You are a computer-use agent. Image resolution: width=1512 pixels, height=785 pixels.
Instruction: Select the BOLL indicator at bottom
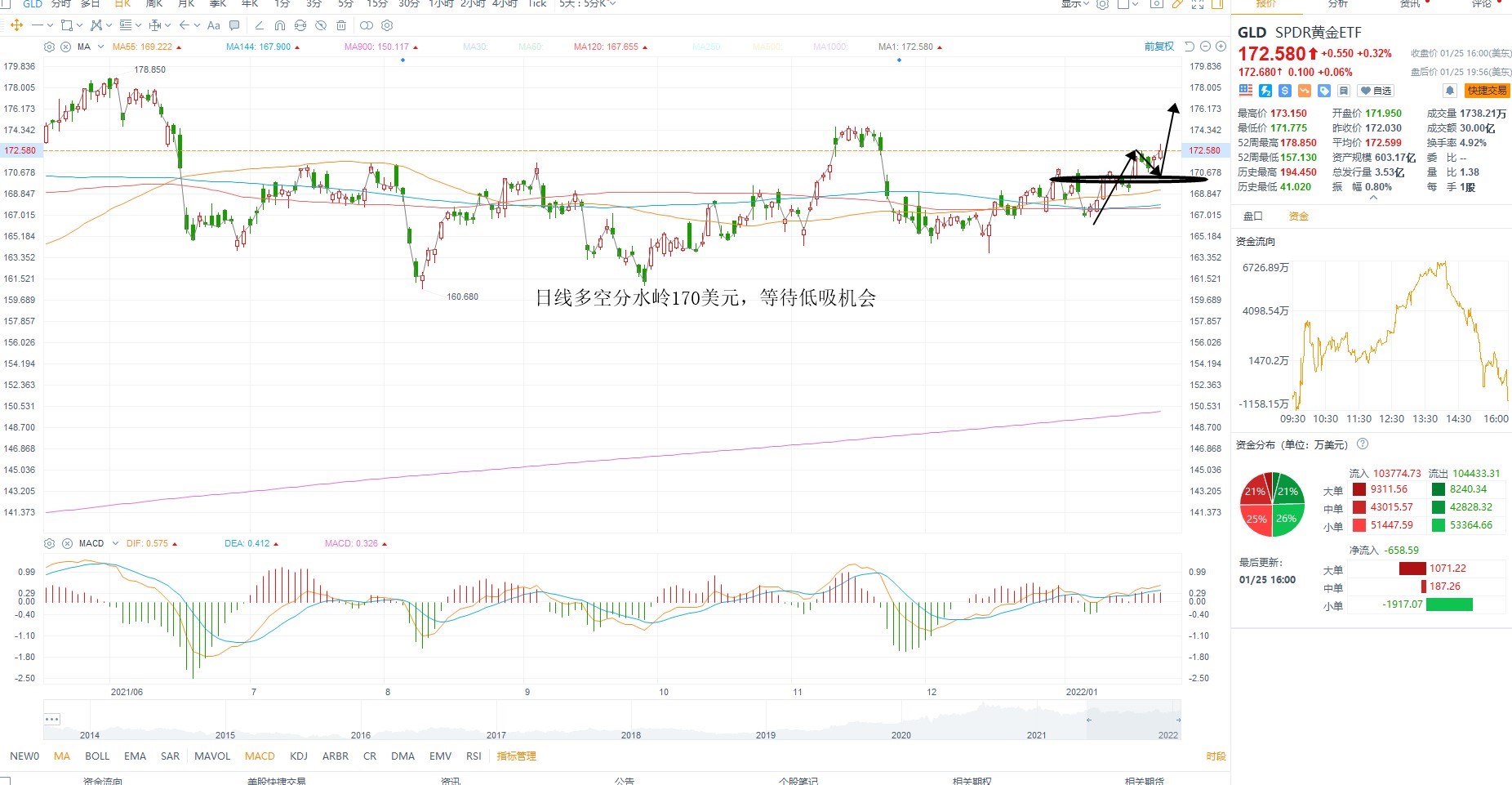pyautogui.click(x=97, y=756)
